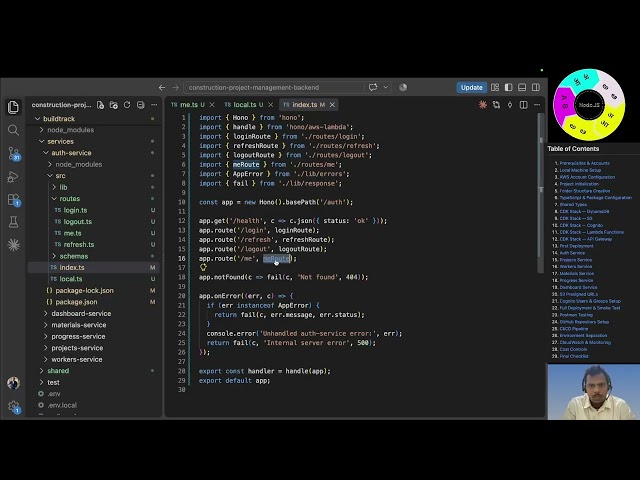The image size is (640, 480).
Task: Open .env.local in the file tree
Action: [x=62, y=405]
